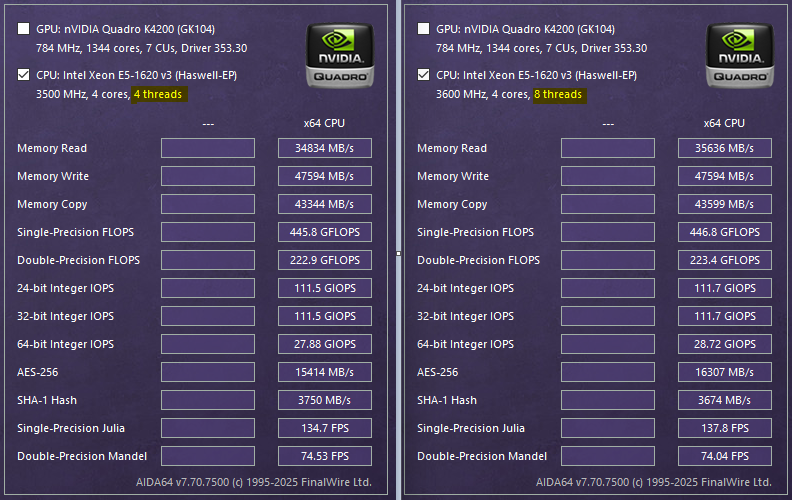Select the 445.8 GFLOPS Single-Precision result
The image size is (792, 500).
click(325, 232)
